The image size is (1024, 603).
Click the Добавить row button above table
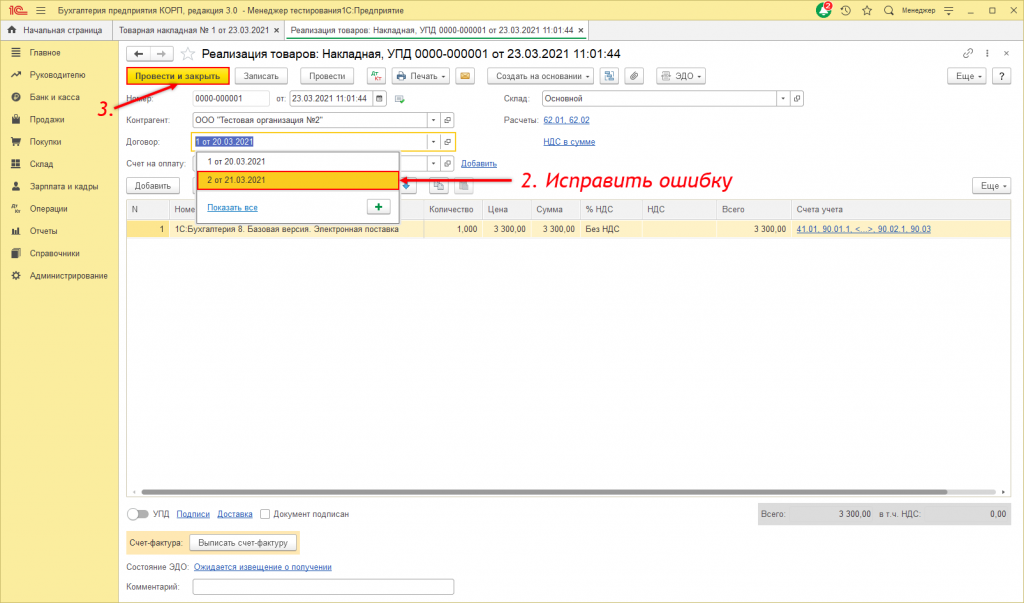153,186
